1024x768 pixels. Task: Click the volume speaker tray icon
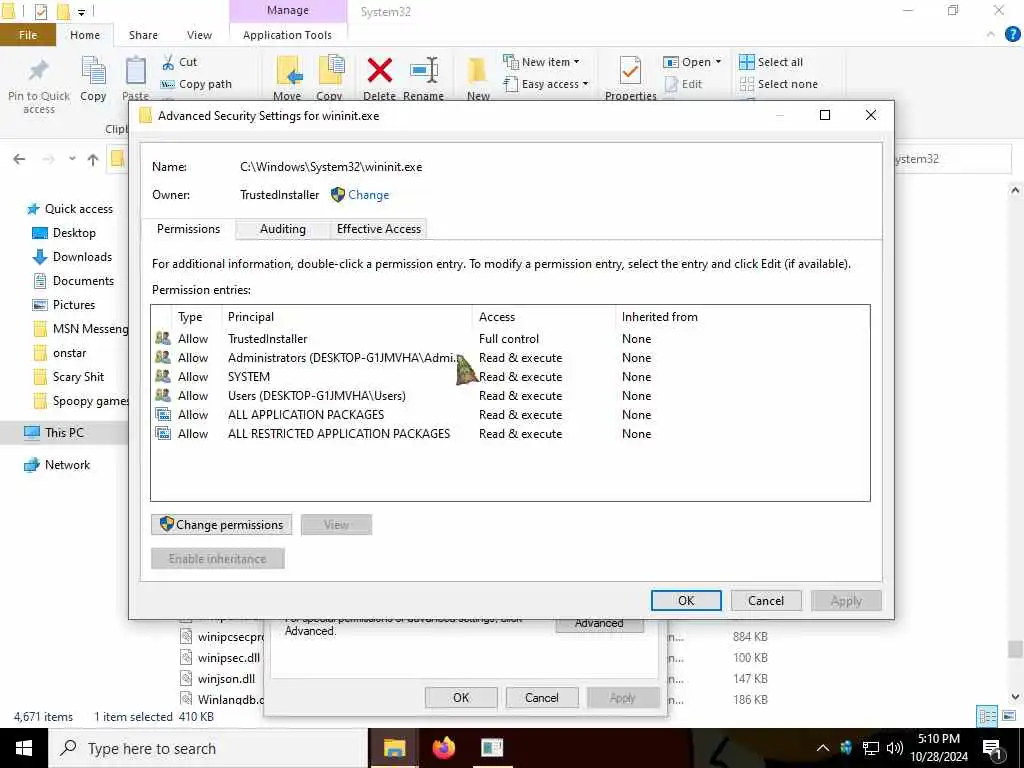[x=895, y=748]
